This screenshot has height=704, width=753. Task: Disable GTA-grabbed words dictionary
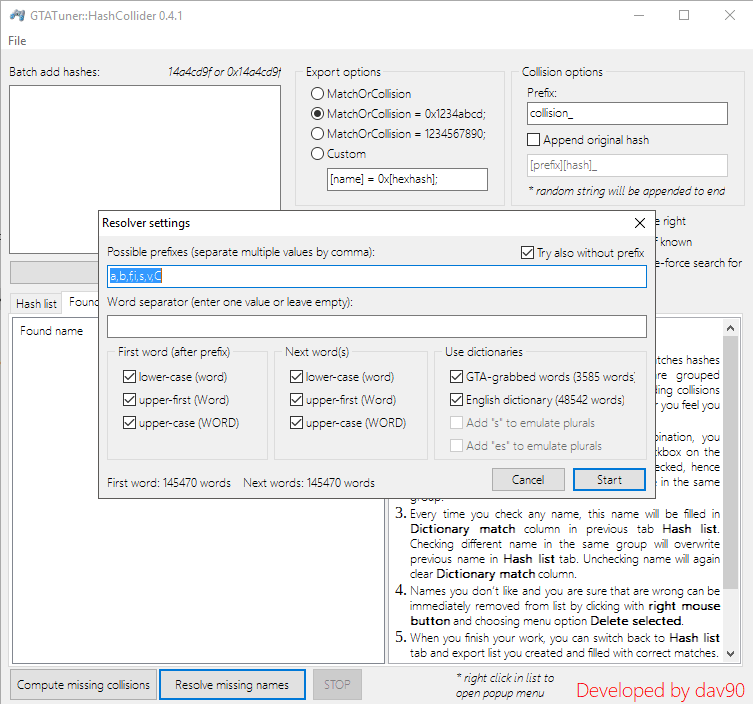point(458,377)
